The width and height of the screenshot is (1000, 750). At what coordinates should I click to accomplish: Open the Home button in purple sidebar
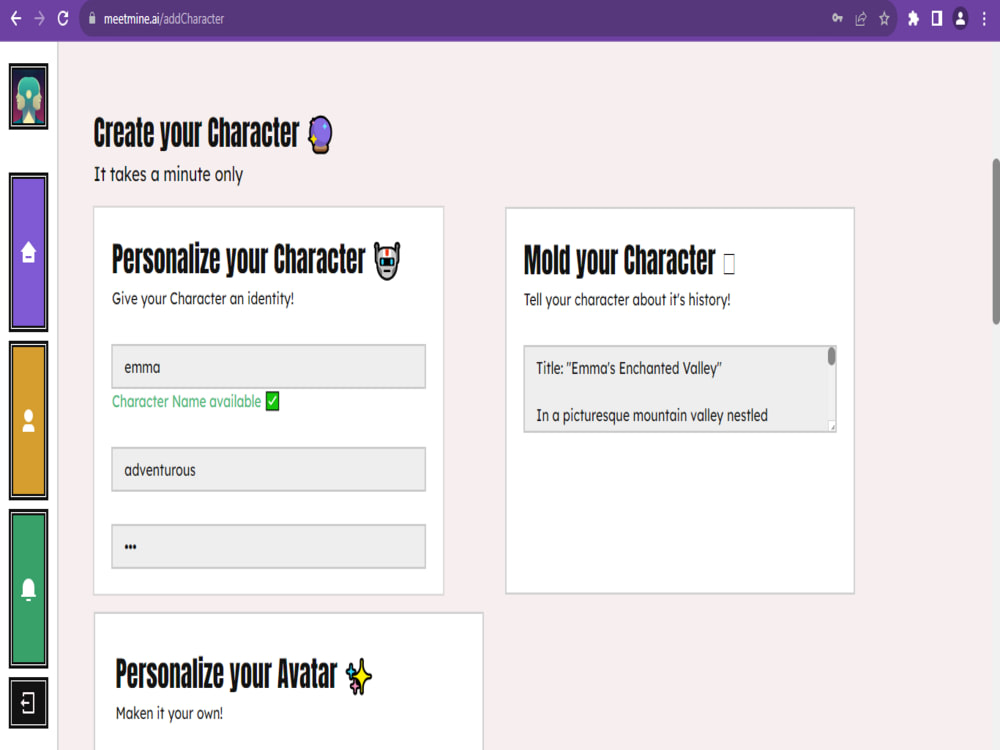28,252
